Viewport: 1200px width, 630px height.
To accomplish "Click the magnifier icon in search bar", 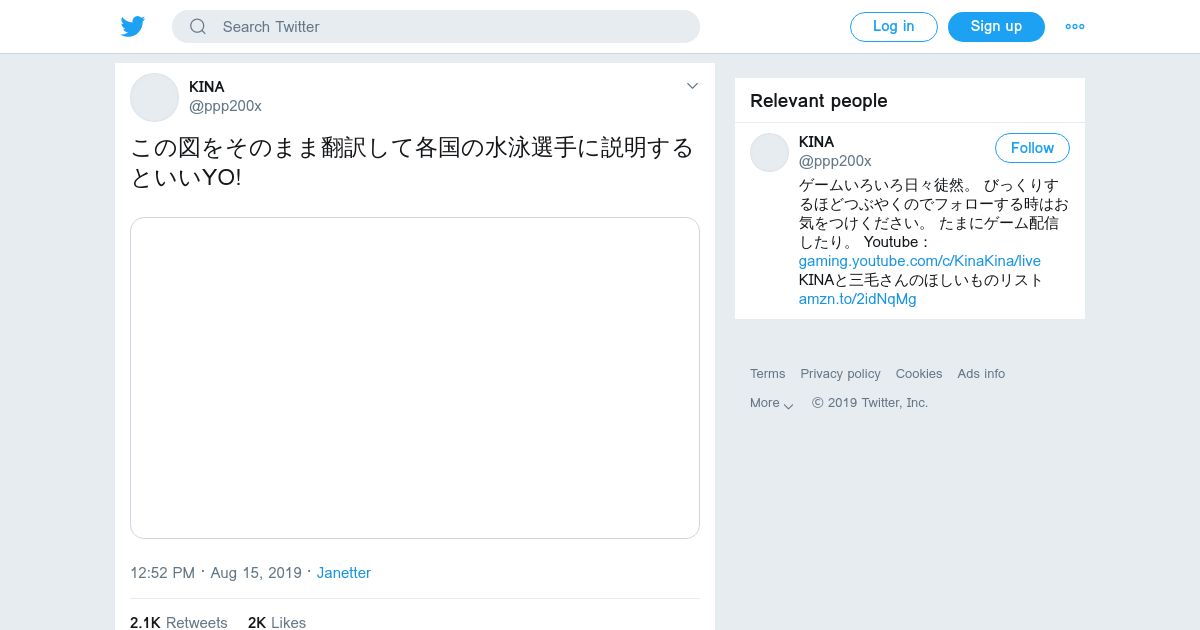I will [x=198, y=27].
